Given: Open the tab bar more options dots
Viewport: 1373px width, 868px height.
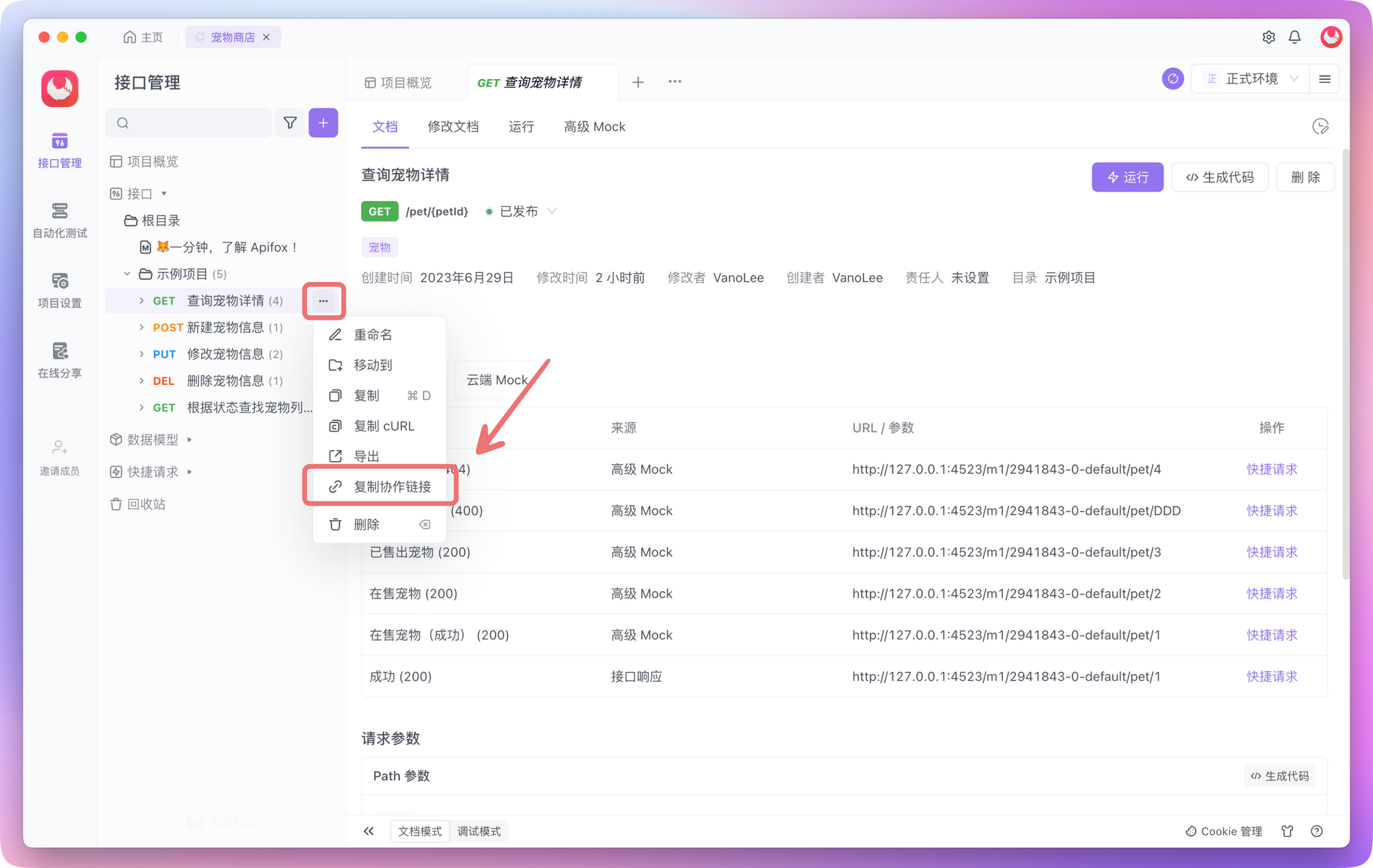Looking at the screenshot, I should coord(675,82).
